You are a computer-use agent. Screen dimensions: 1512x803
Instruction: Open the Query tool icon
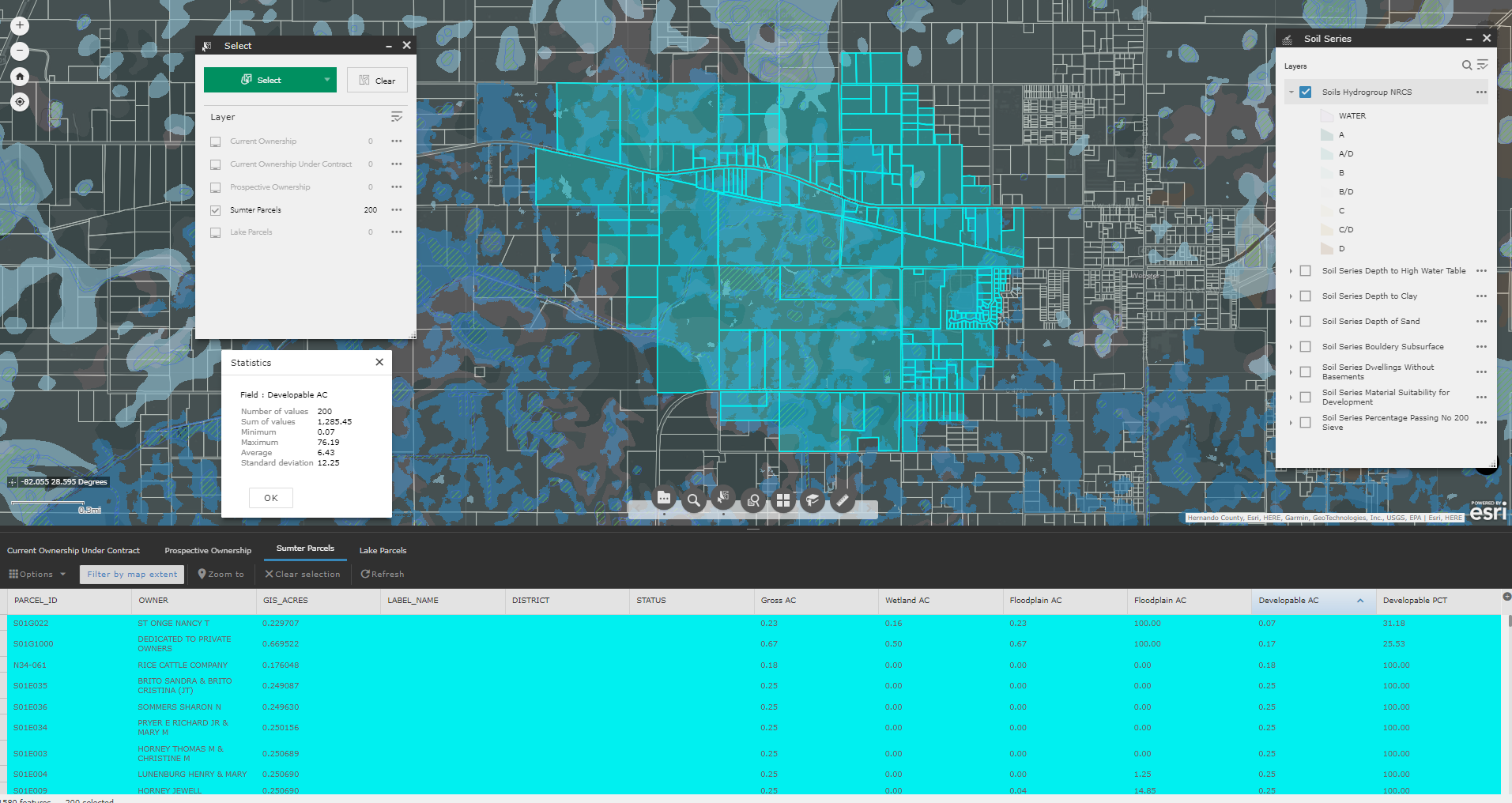coord(752,500)
